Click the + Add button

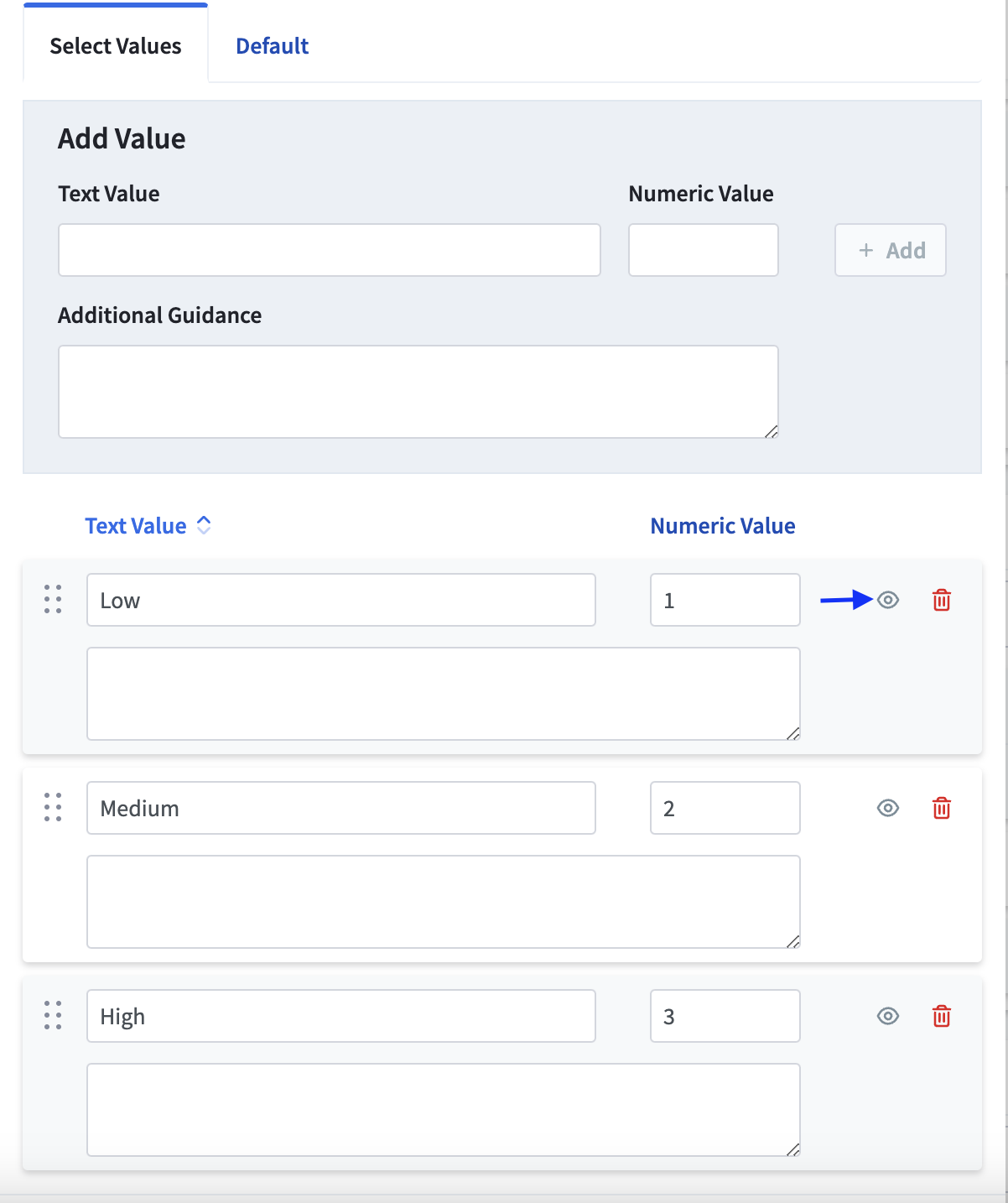click(x=891, y=250)
